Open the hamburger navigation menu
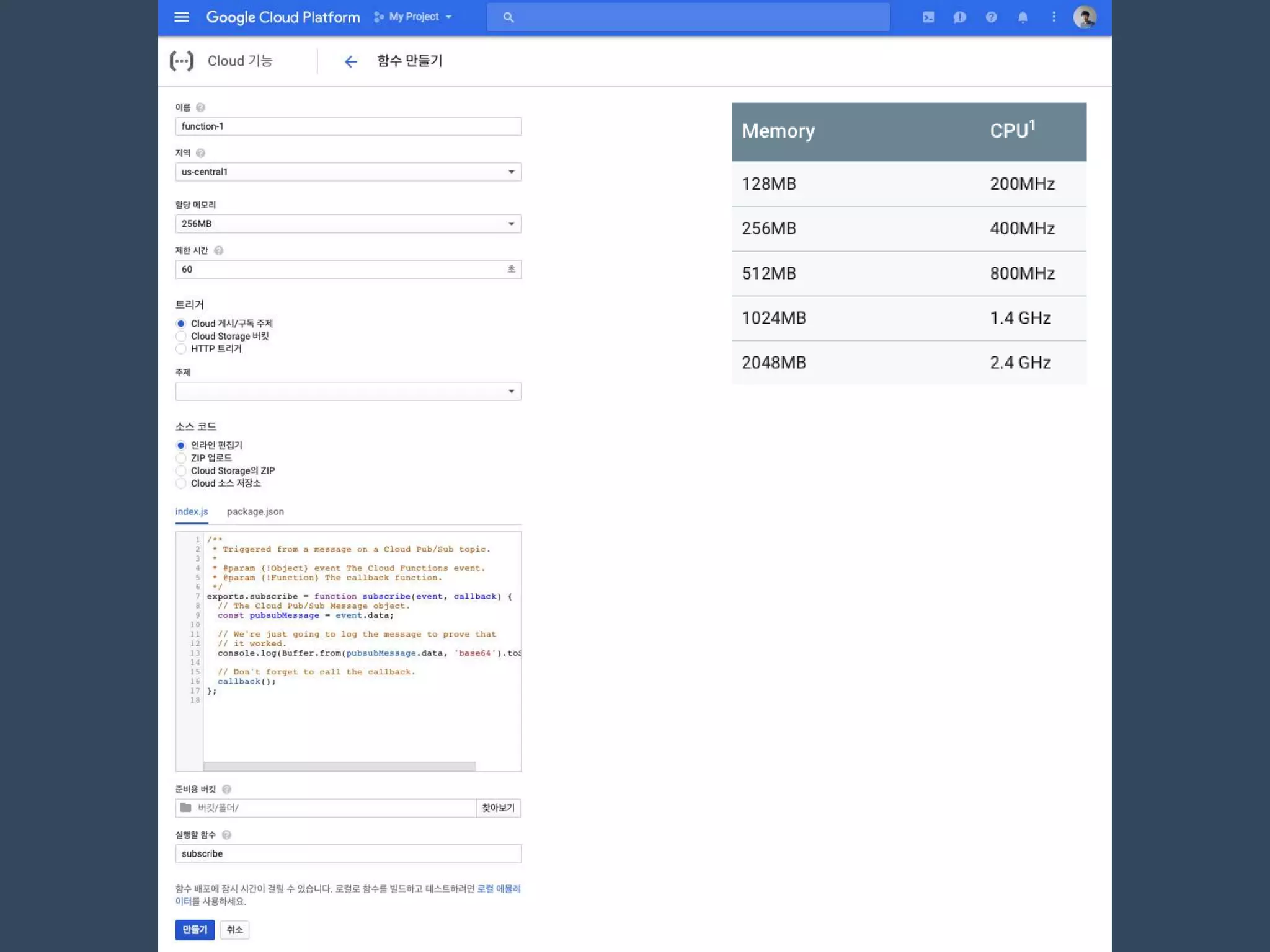1270x952 pixels. 181,17
